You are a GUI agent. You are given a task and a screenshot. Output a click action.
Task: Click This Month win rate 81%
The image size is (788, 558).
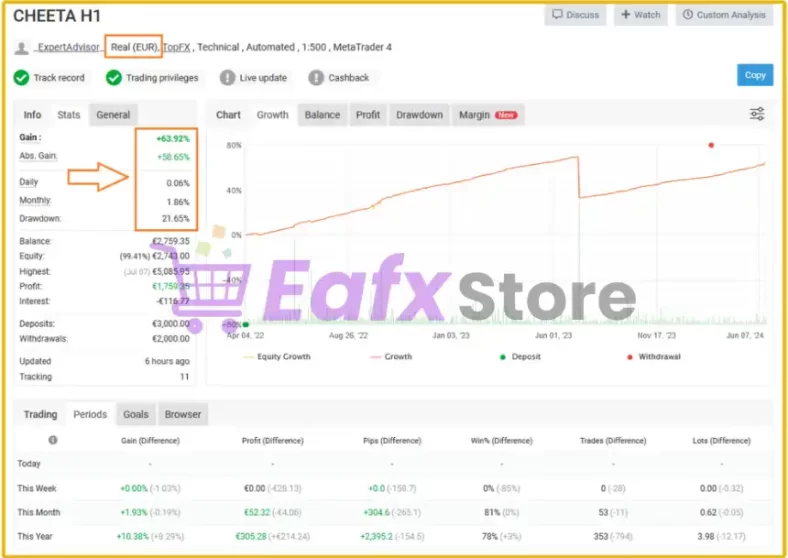491,512
